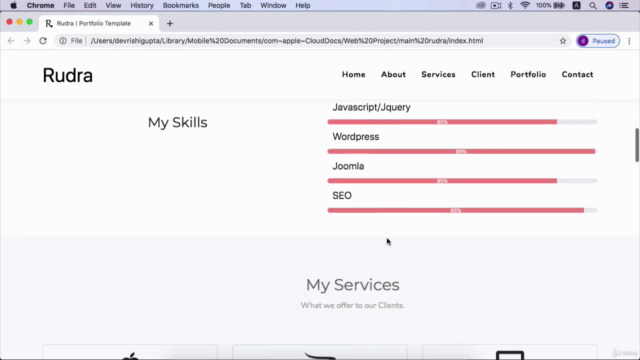Click the input source A icon
This screenshot has height=360, width=640.
click(576, 5)
